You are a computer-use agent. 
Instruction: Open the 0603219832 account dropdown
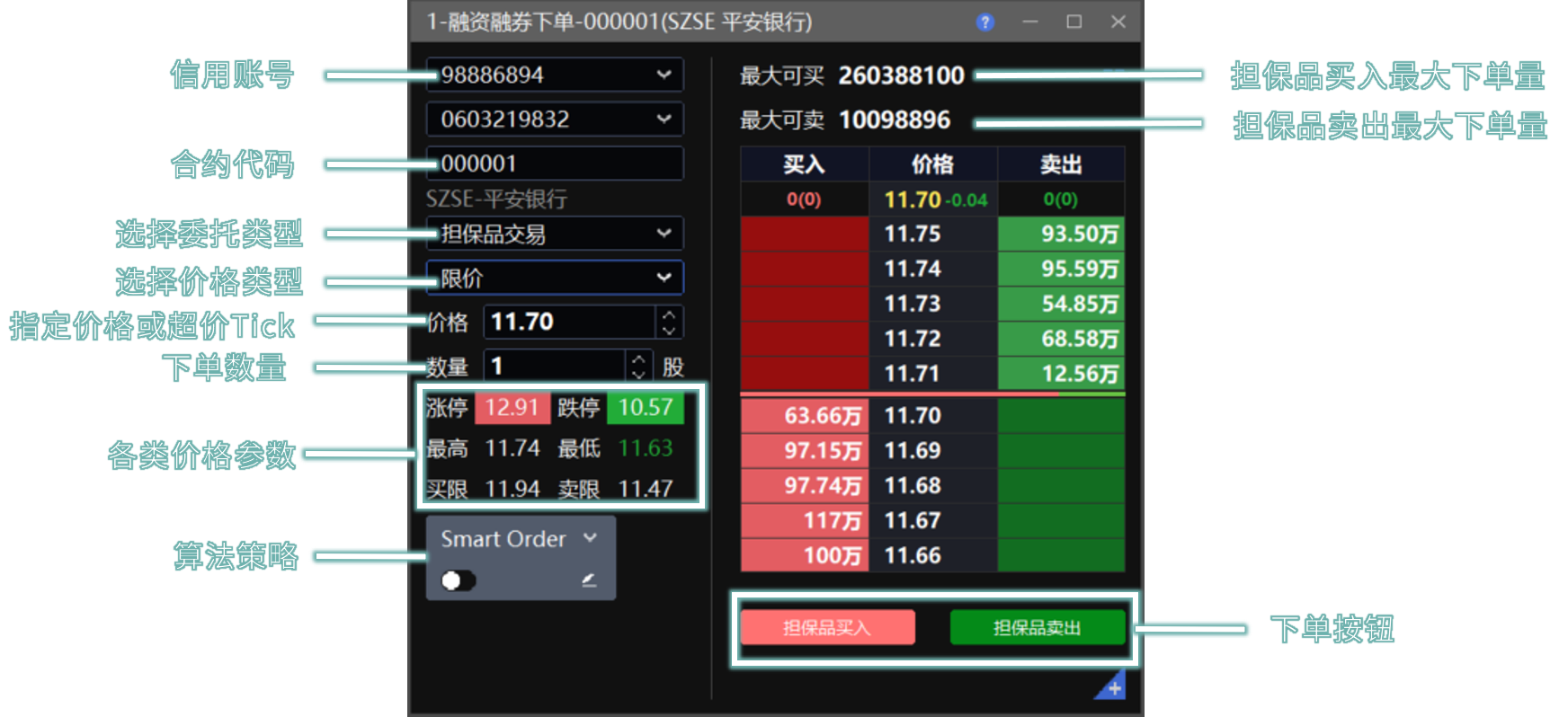[x=664, y=119]
